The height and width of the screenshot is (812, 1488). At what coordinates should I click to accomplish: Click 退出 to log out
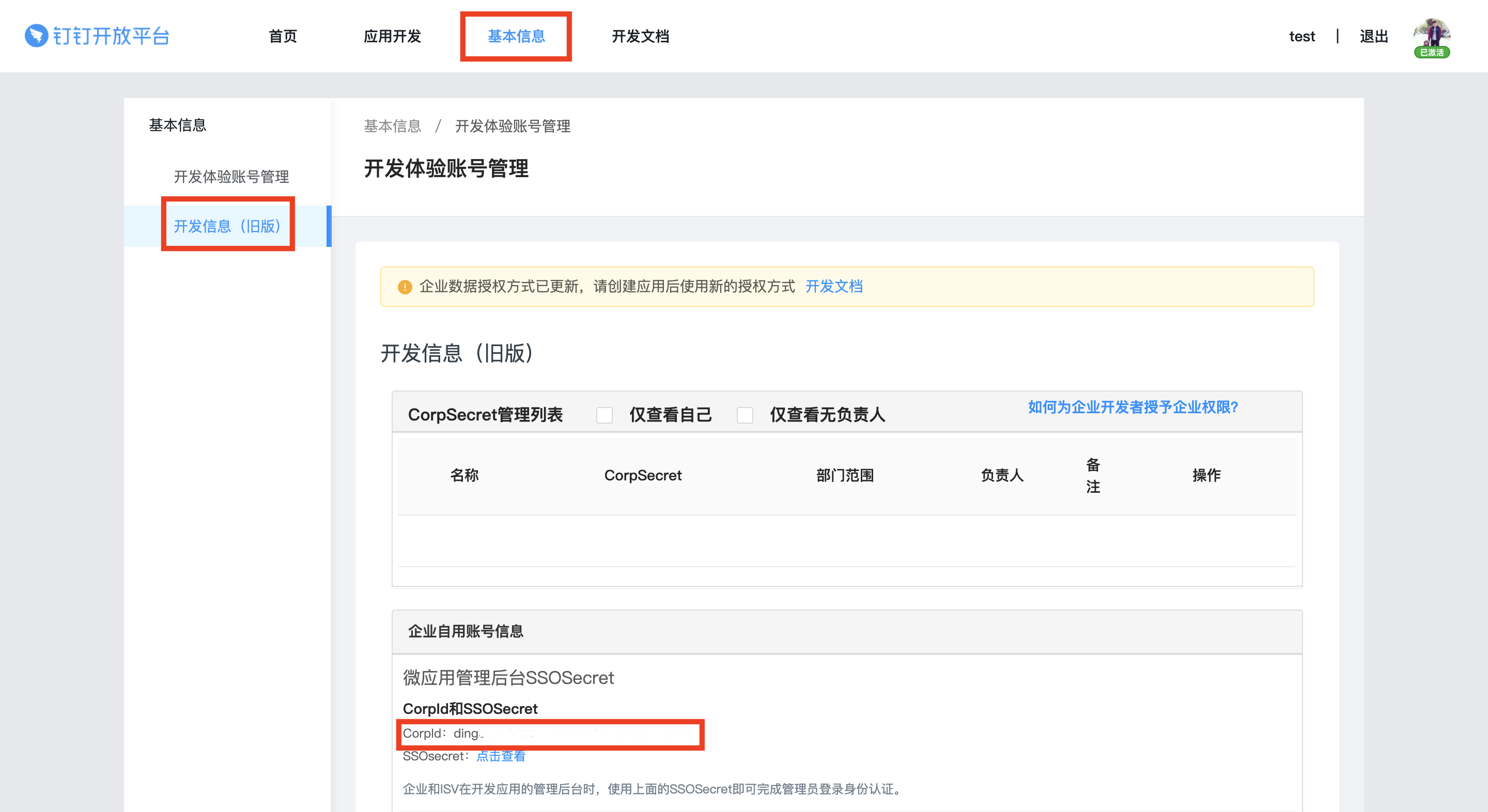click(x=1374, y=36)
